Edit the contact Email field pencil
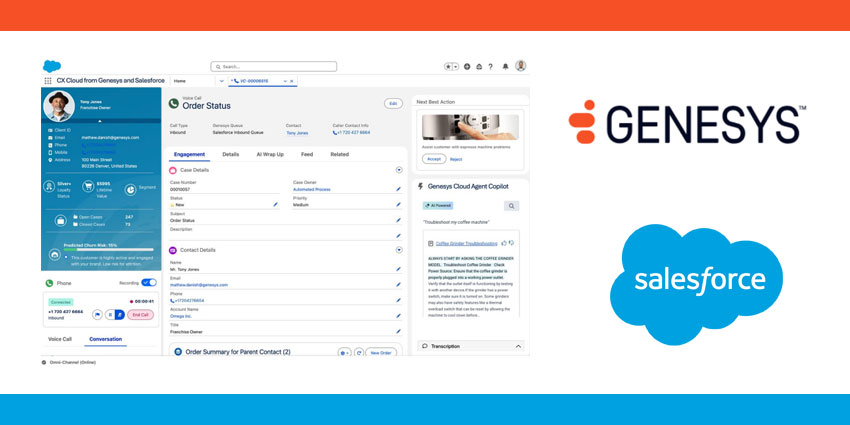The width and height of the screenshot is (850, 425). [x=398, y=285]
